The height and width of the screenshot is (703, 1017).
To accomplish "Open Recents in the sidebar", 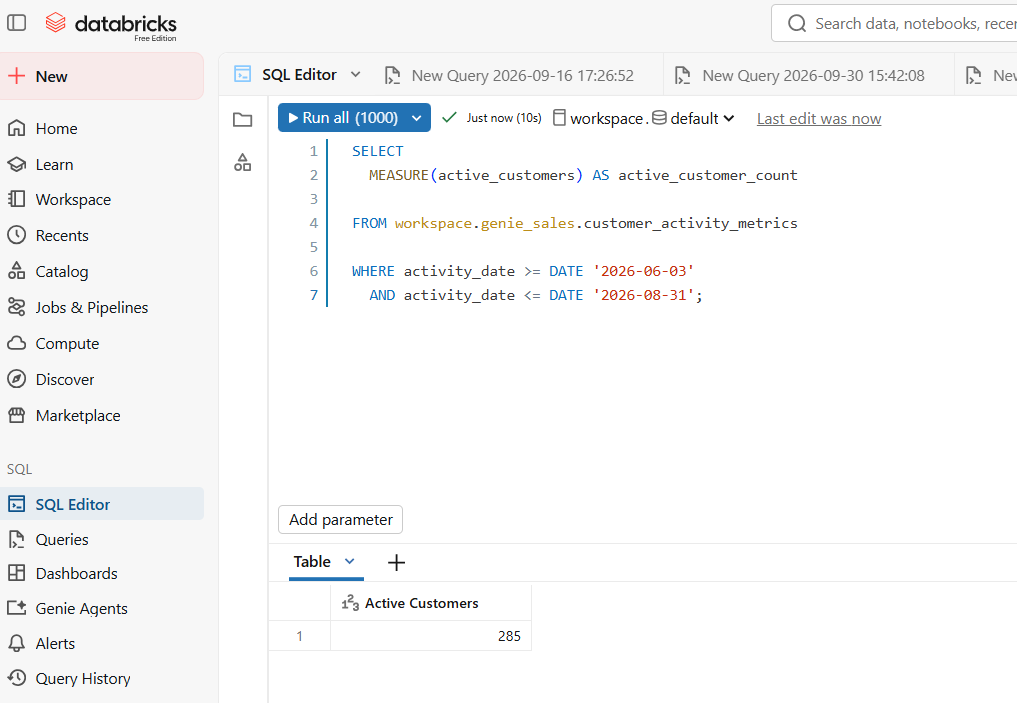I will click(x=62, y=235).
